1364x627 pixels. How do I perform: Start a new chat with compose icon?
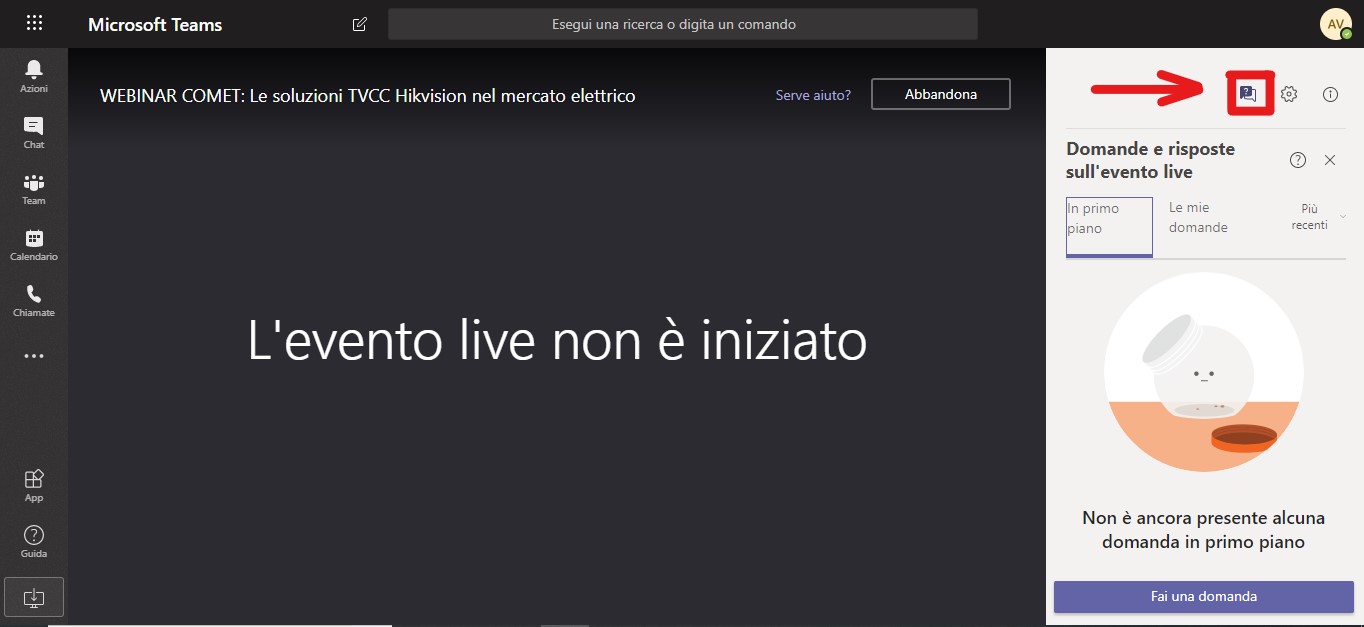(x=360, y=24)
